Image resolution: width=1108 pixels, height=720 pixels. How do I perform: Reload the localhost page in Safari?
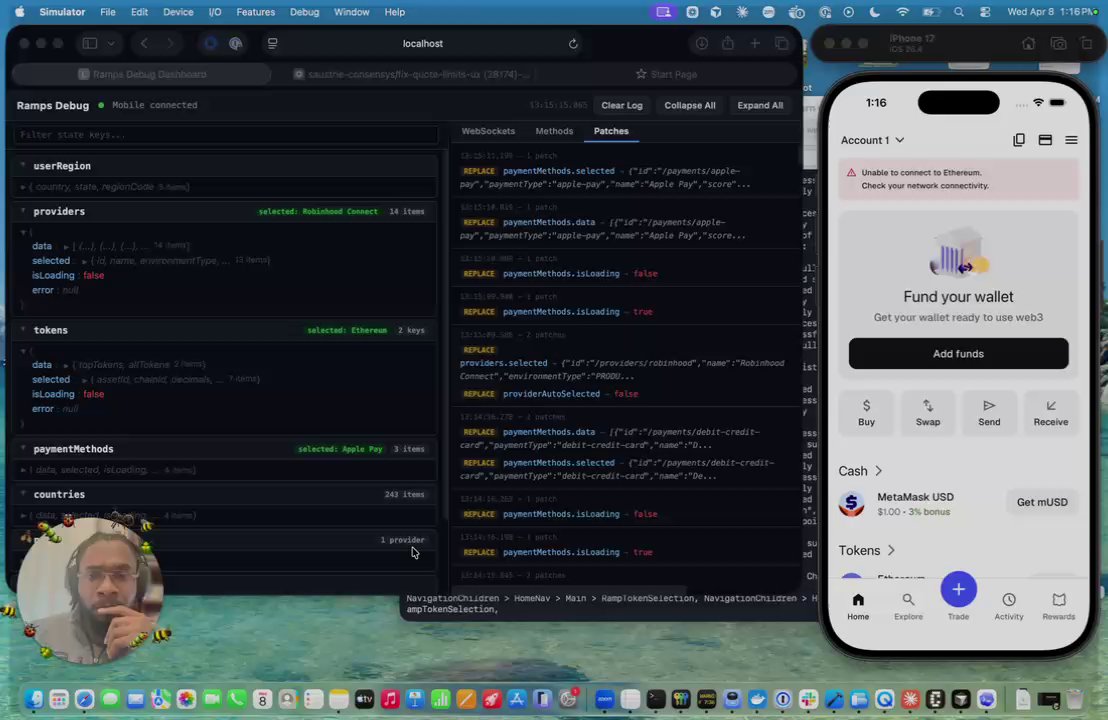tap(573, 44)
